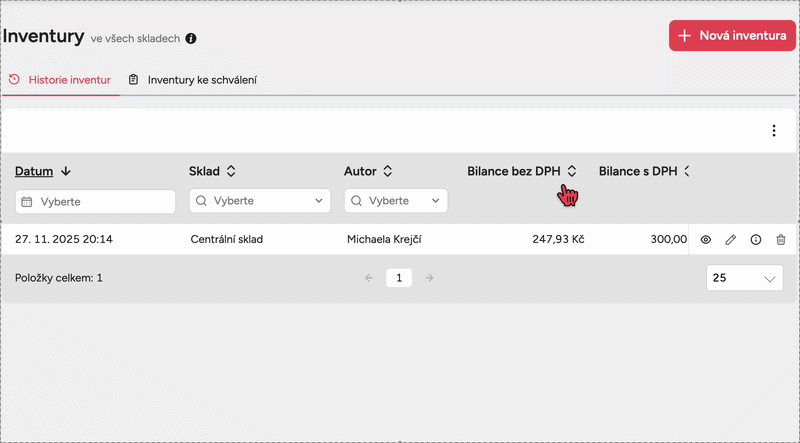Click the Nová inventura button

732,36
